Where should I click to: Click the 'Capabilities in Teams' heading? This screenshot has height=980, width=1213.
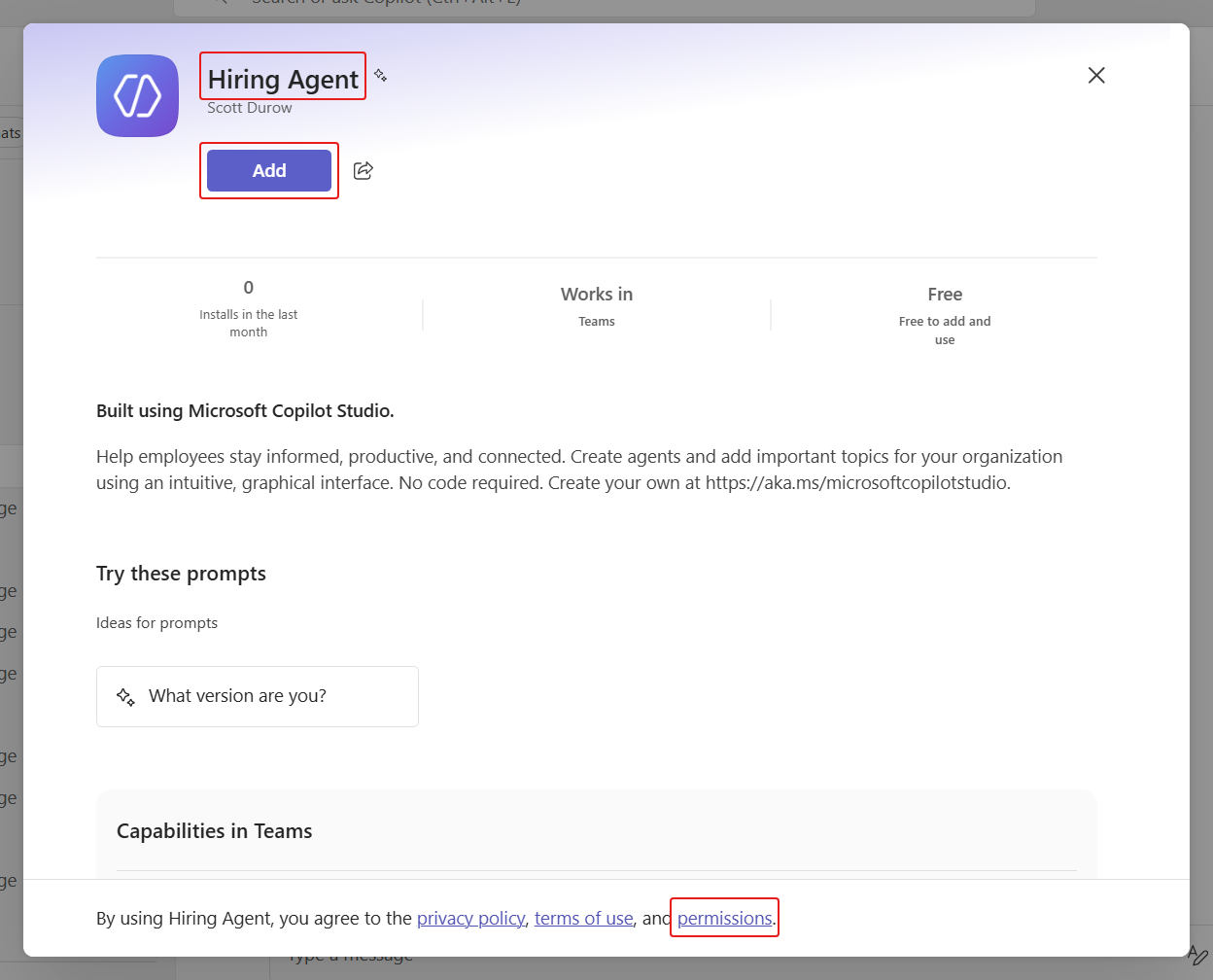(x=215, y=831)
